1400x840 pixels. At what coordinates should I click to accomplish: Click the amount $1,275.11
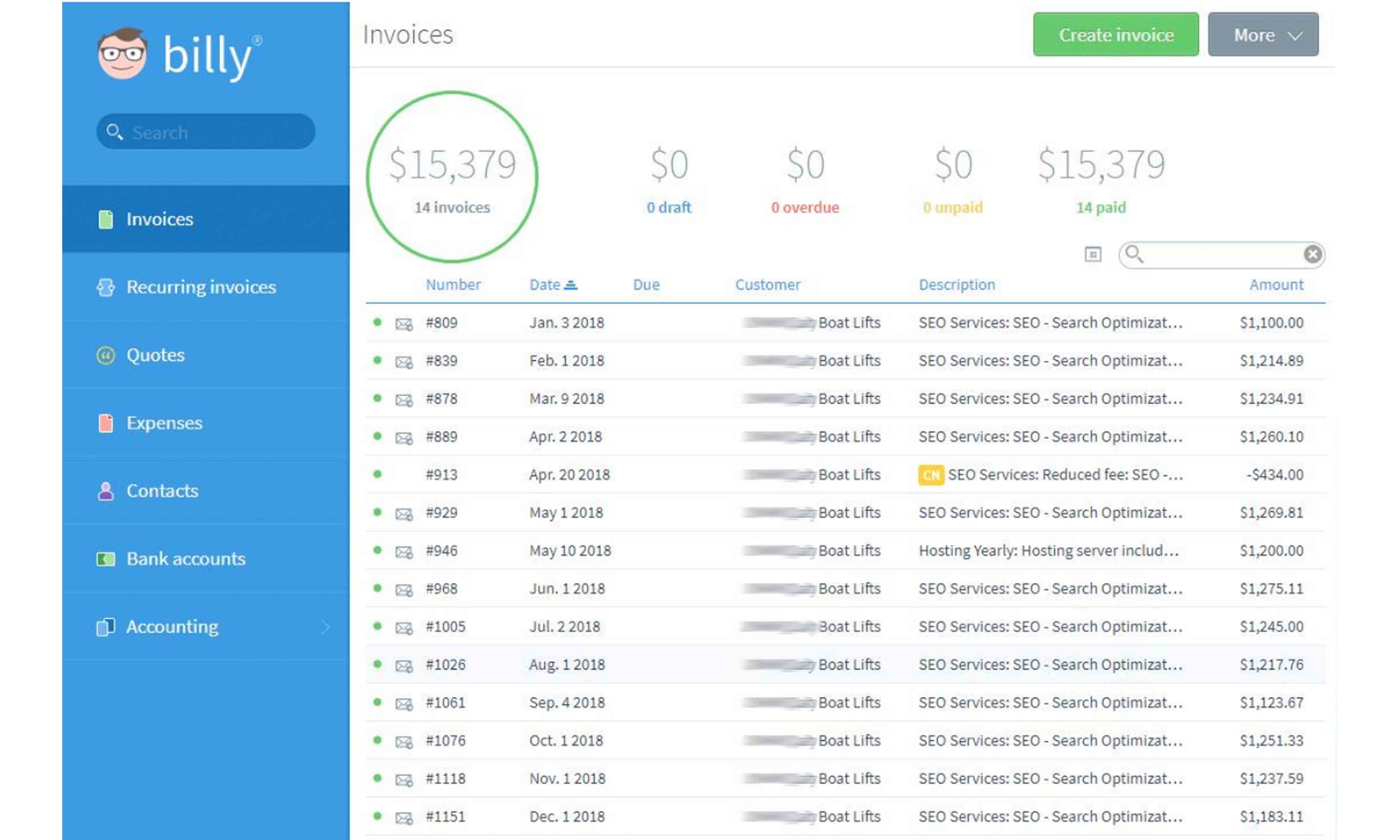[x=1271, y=589]
